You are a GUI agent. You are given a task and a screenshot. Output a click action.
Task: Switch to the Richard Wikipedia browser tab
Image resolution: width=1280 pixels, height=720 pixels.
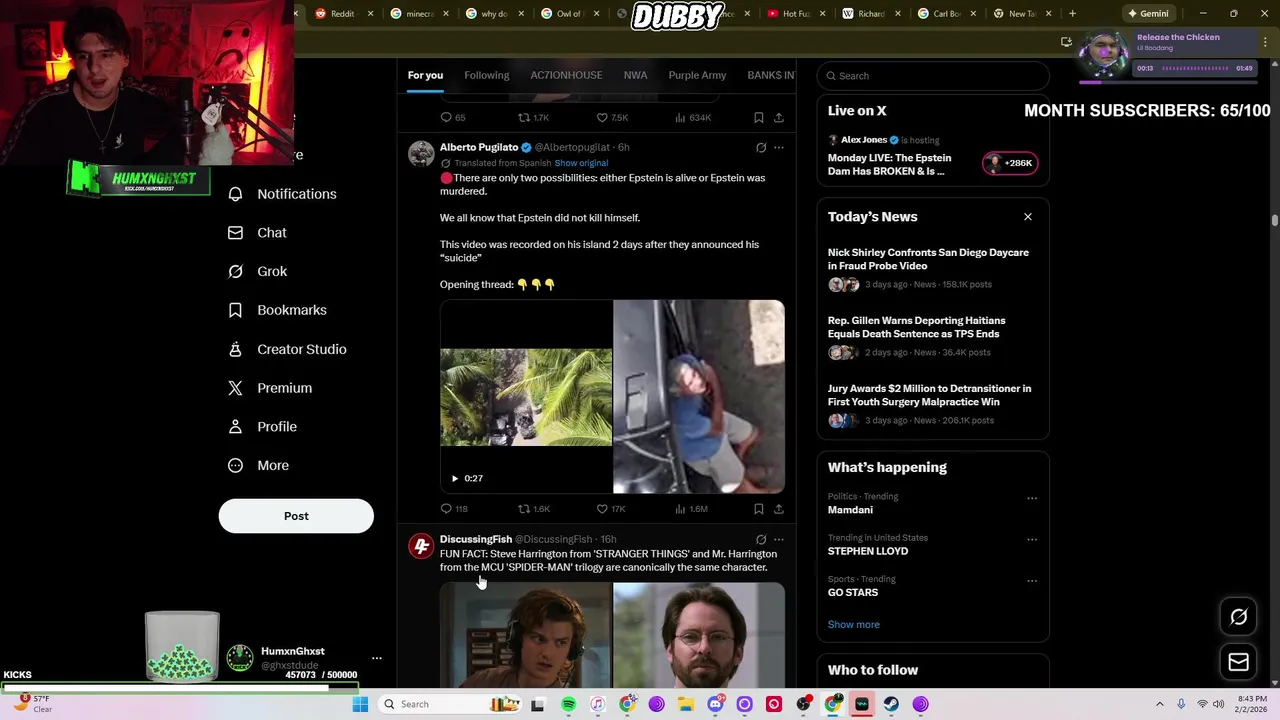[x=870, y=14]
